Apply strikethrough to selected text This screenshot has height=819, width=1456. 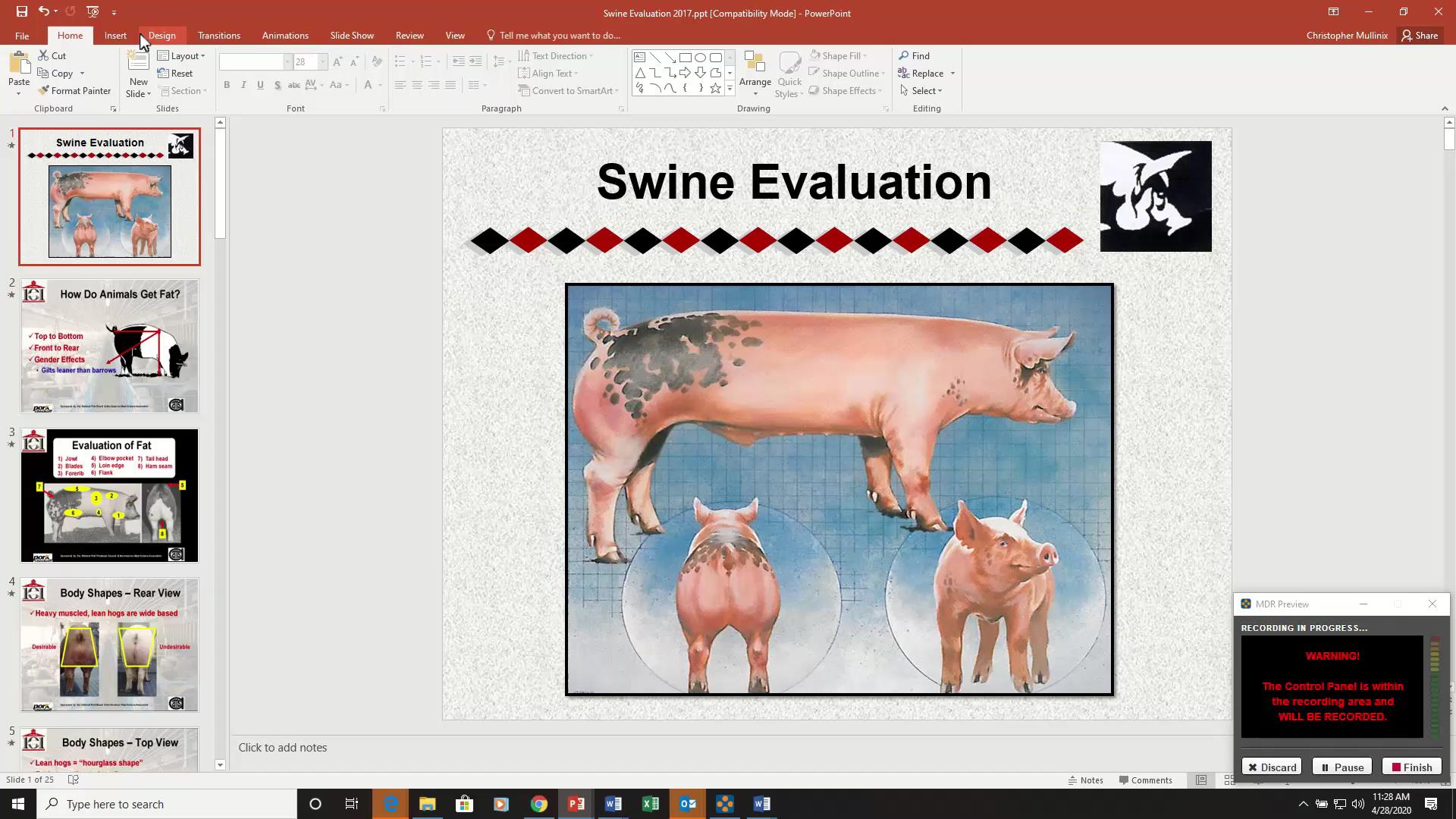click(278, 85)
